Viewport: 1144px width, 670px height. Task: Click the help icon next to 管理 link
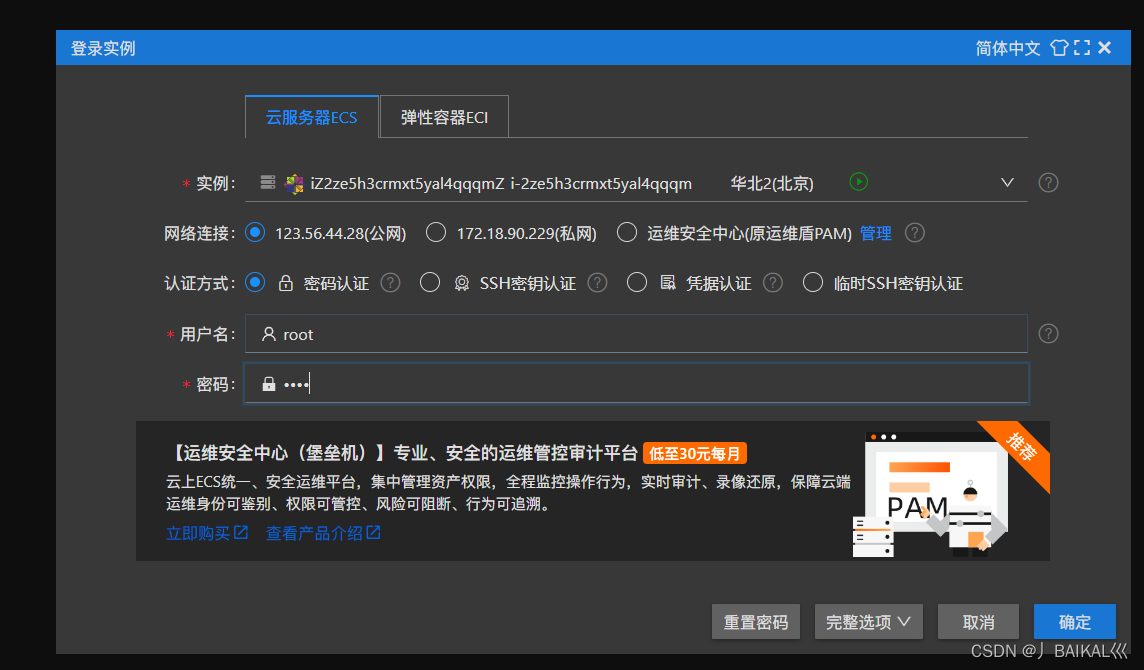914,233
